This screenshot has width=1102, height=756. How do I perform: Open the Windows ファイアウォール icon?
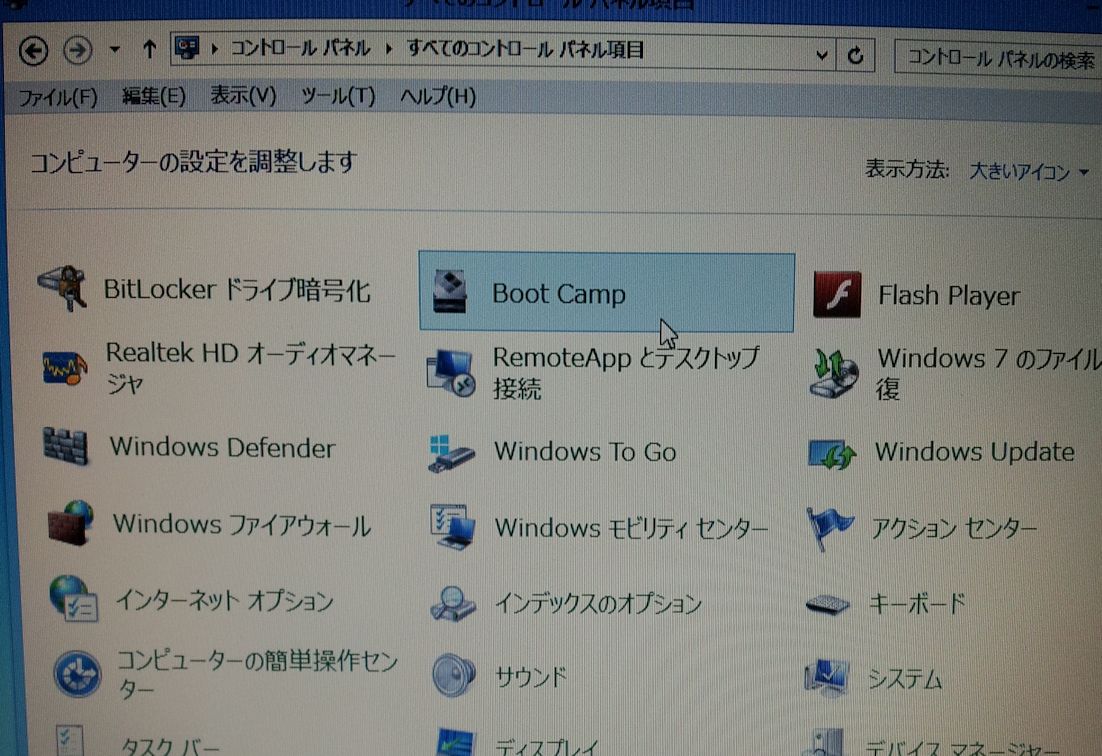pyautogui.click(x=70, y=523)
